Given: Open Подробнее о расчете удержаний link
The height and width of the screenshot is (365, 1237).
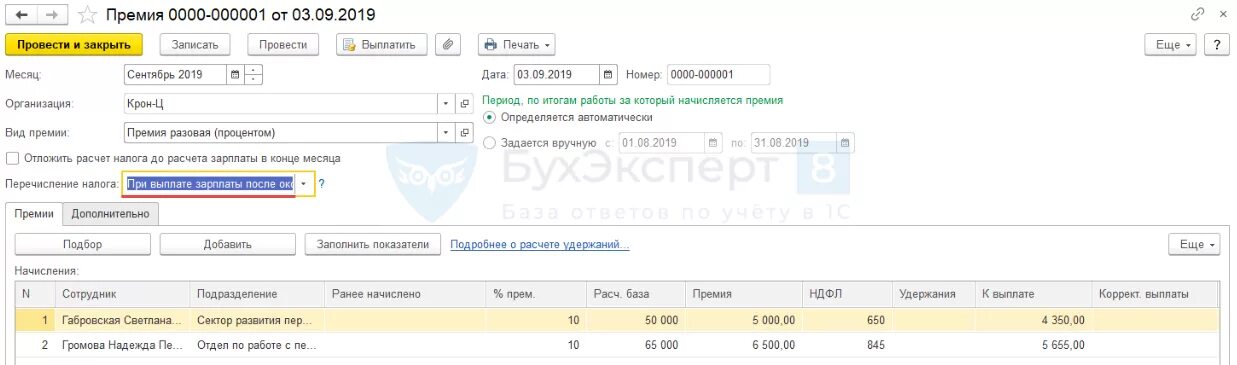Looking at the screenshot, I should coord(540,244).
